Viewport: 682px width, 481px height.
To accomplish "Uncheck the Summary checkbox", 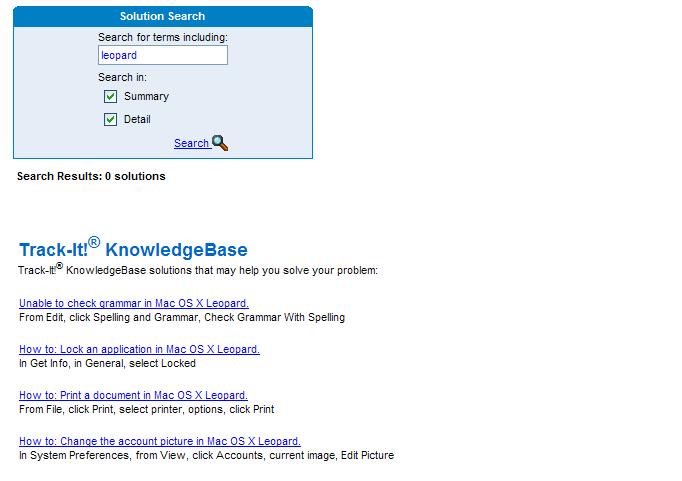I will (111, 97).
